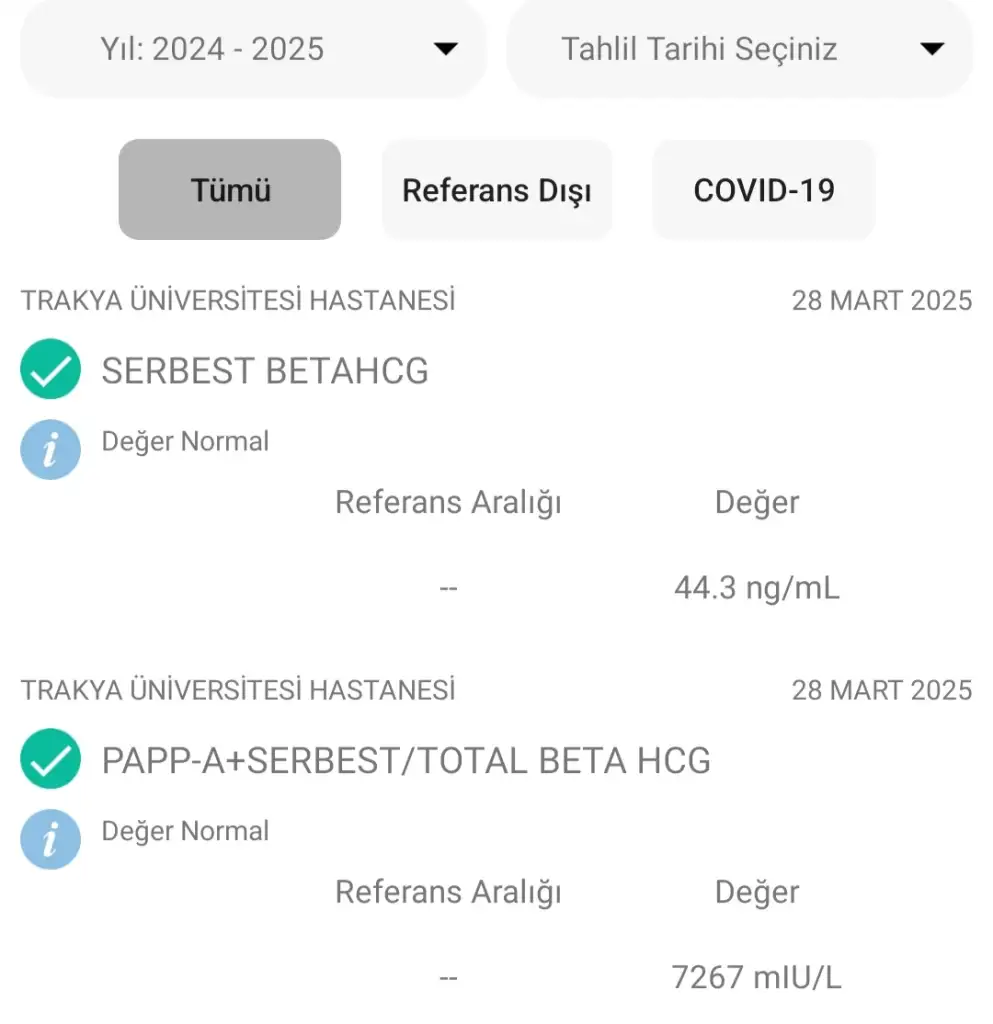Open the SERBEST BETAHCG test result
This screenshot has height=1024, width=993.
click(x=265, y=371)
